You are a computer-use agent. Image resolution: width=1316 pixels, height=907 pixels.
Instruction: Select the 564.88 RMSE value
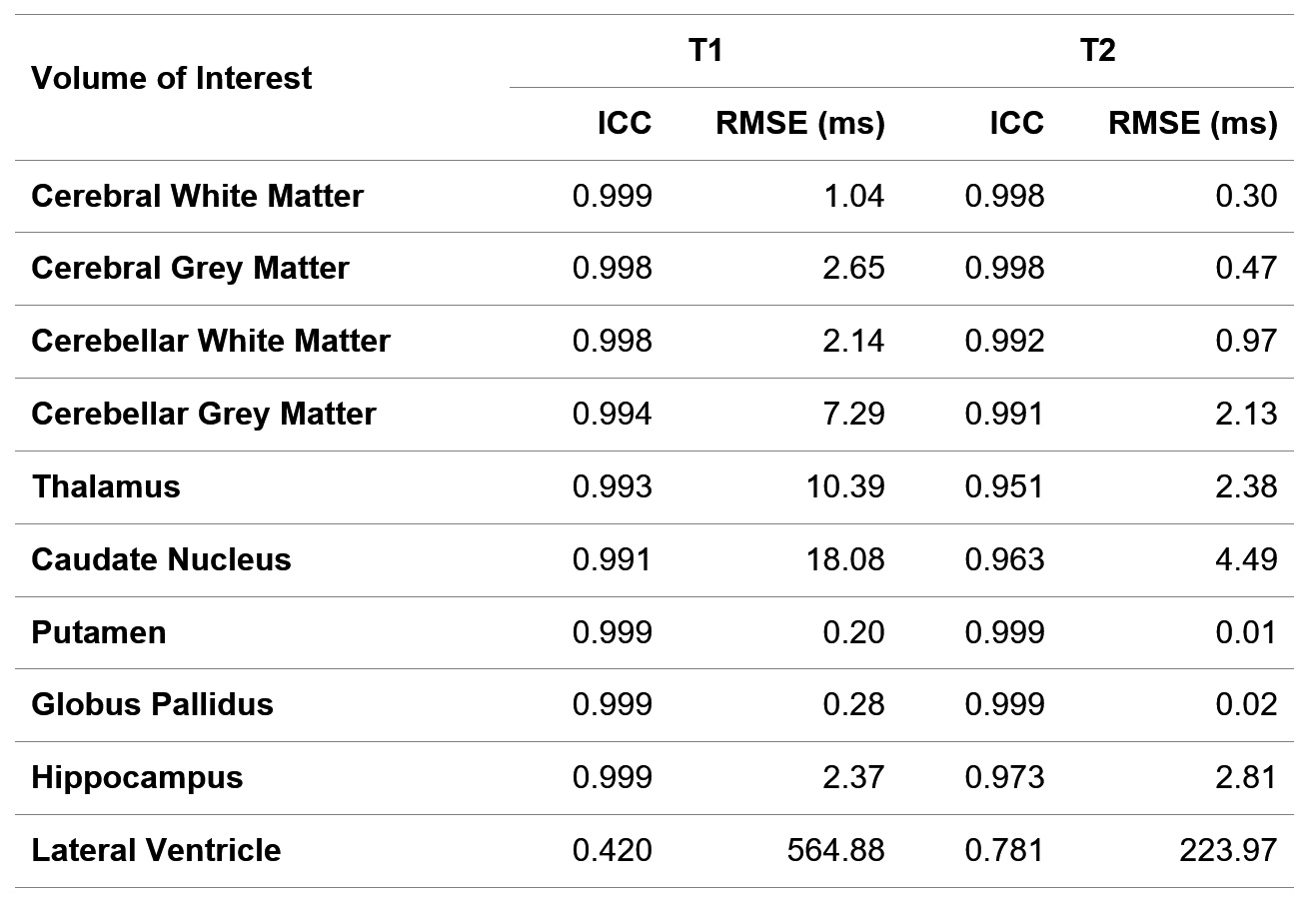click(x=835, y=850)
